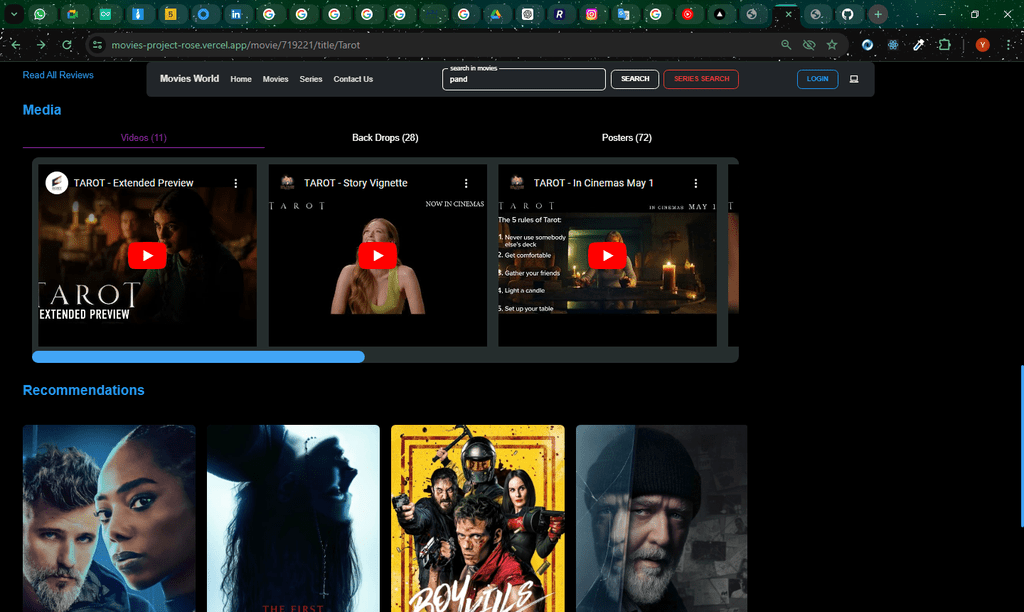Open the Contact Us page
The height and width of the screenshot is (612, 1024).
353,79
